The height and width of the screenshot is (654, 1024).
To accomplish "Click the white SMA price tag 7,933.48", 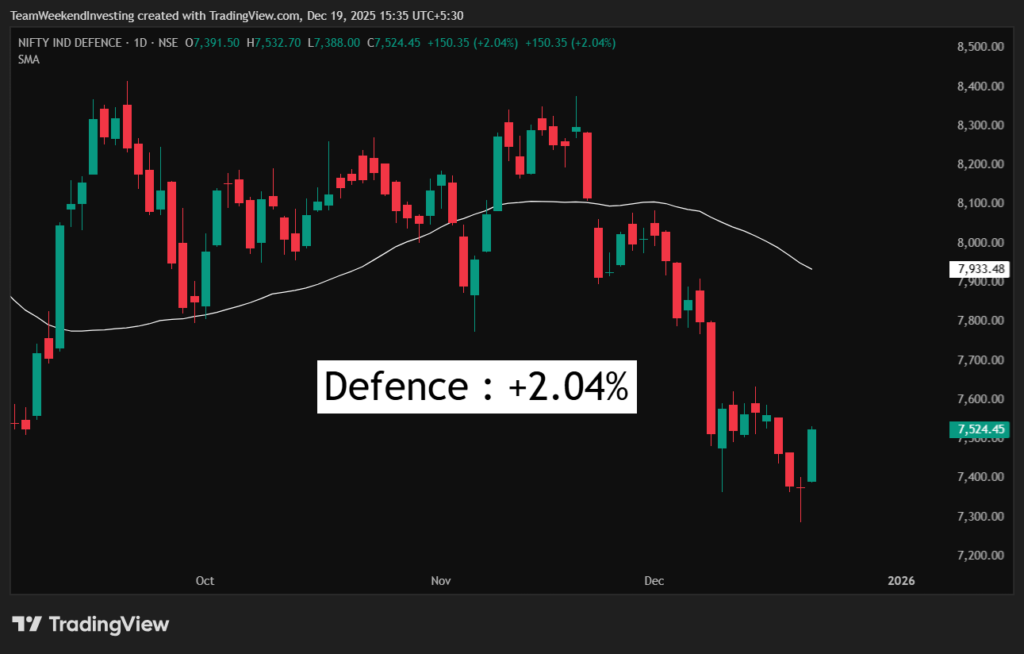I will pyautogui.click(x=981, y=269).
